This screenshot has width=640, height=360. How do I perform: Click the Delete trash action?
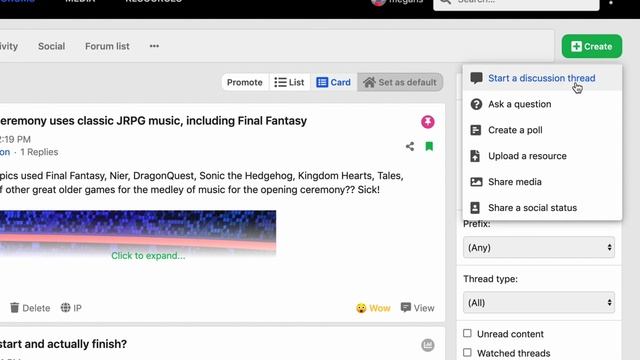[30, 308]
